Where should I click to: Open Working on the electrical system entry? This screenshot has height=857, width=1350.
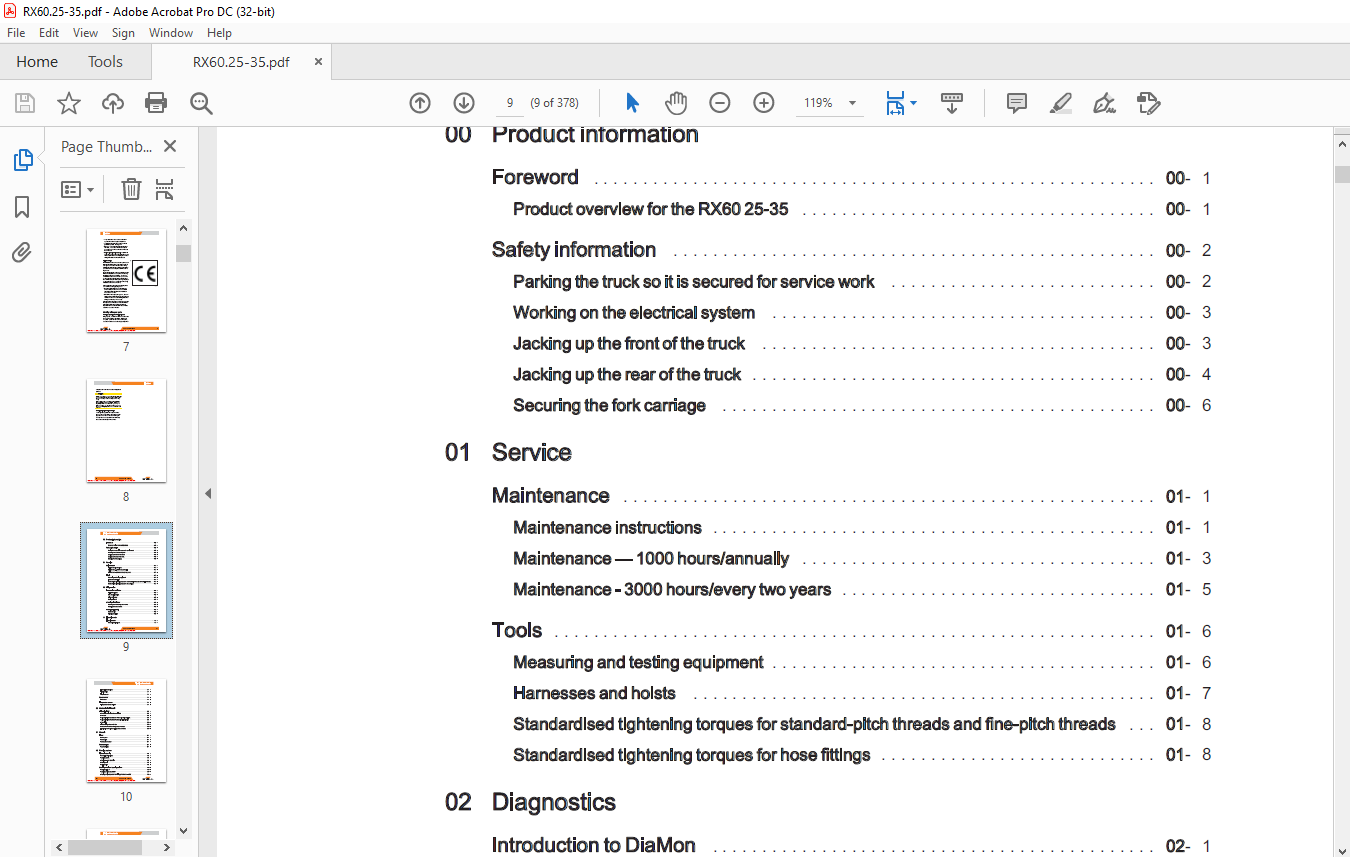pyautogui.click(x=634, y=312)
